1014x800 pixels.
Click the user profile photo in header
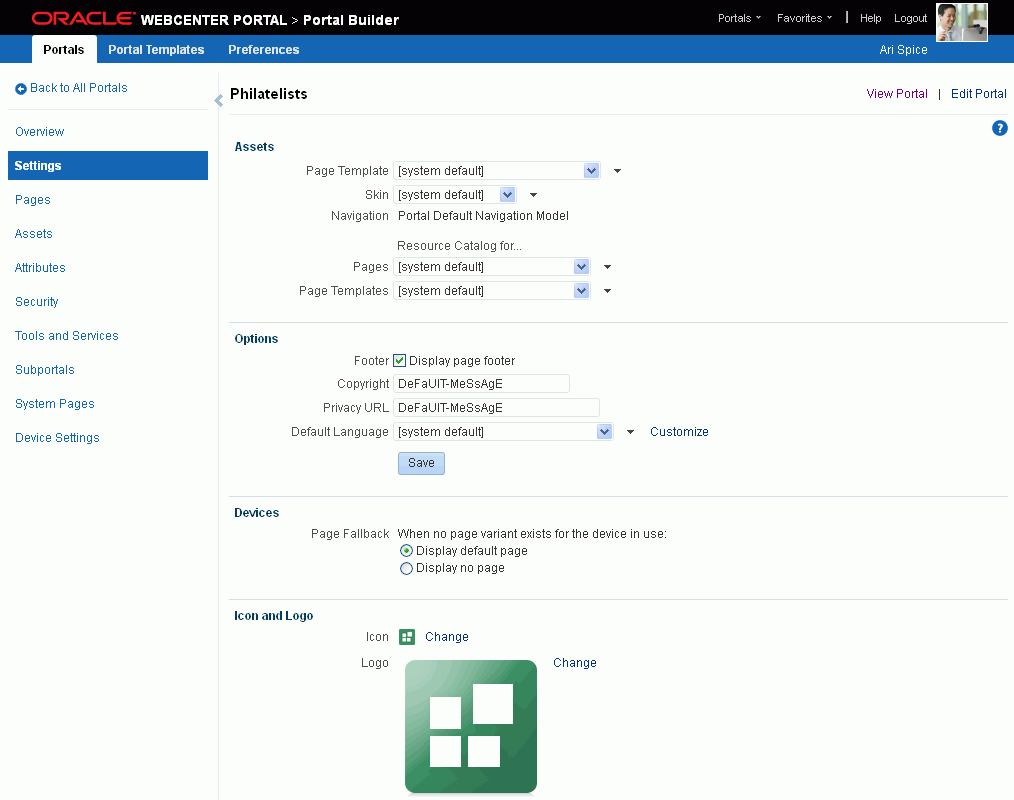pos(962,22)
